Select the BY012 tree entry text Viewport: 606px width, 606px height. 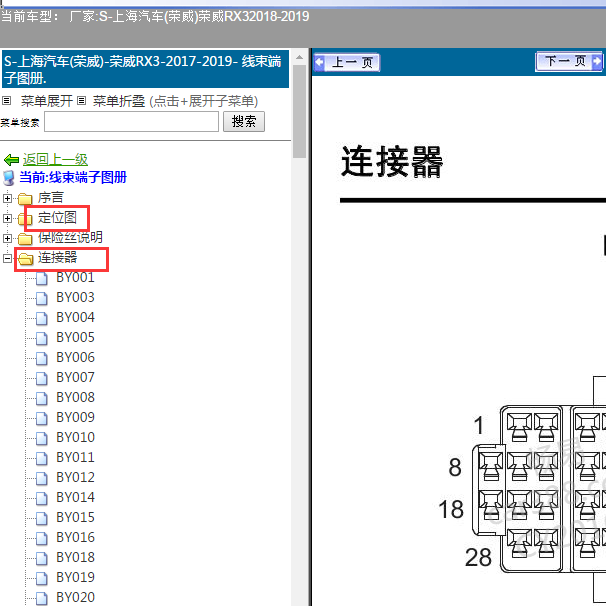[75, 477]
